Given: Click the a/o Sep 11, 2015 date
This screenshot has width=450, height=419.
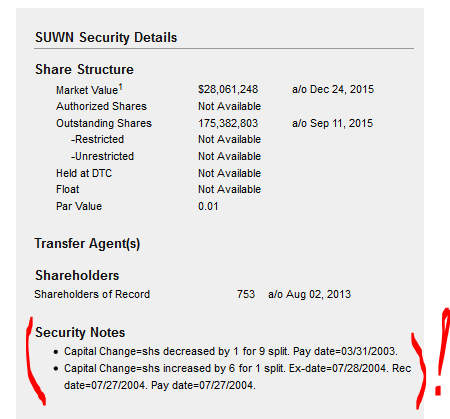Looking at the screenshot, I should (332, 123).
